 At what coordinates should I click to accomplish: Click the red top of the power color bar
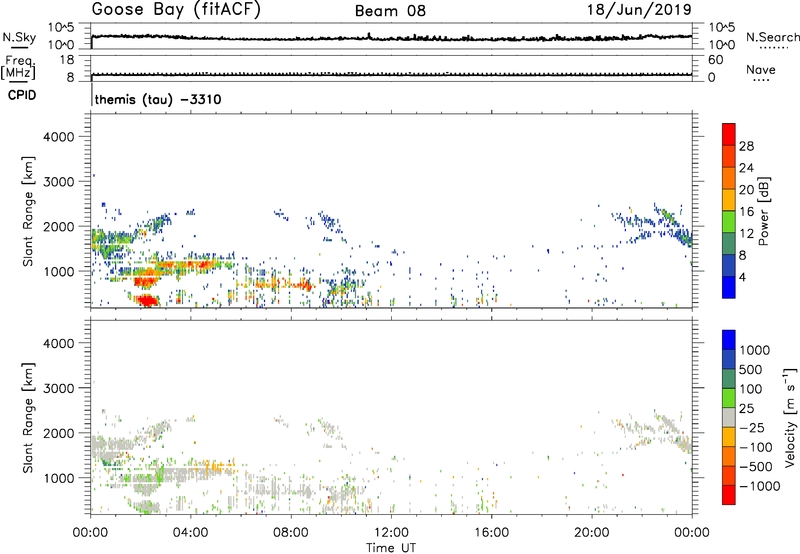click(729, 134)
